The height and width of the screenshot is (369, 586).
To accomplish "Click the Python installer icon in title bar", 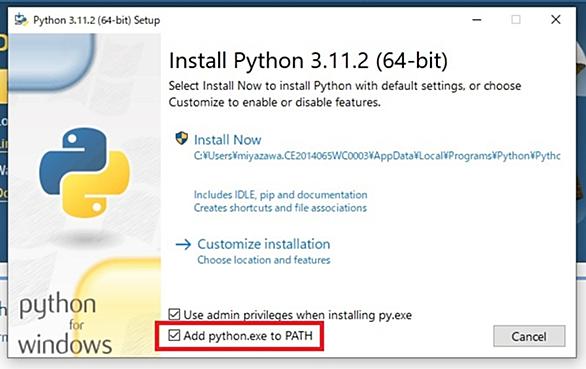I will [21, 20].
